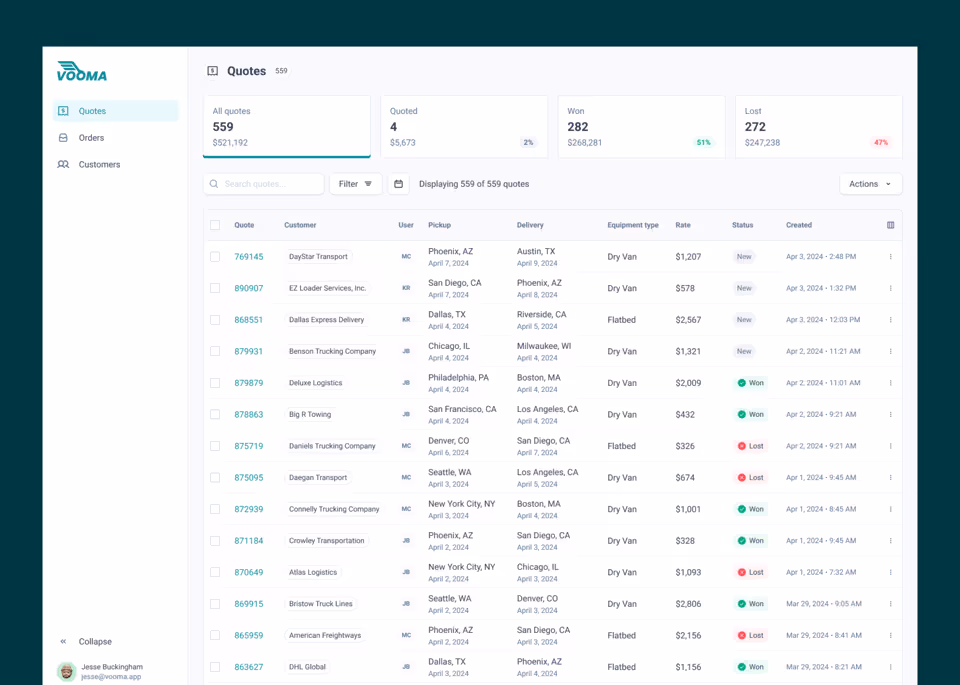Open the three-dot menu for quote 769145

click(x=891, y=256)
